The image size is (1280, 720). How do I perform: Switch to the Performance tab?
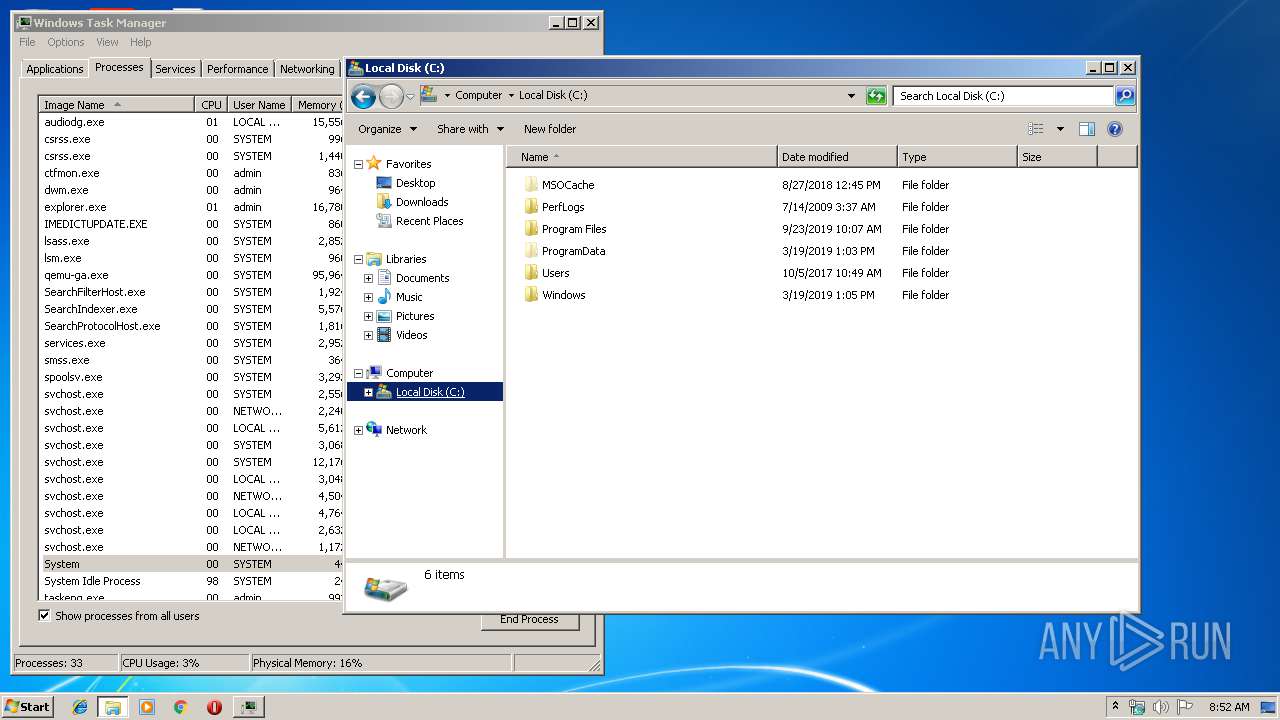(237, 69)
